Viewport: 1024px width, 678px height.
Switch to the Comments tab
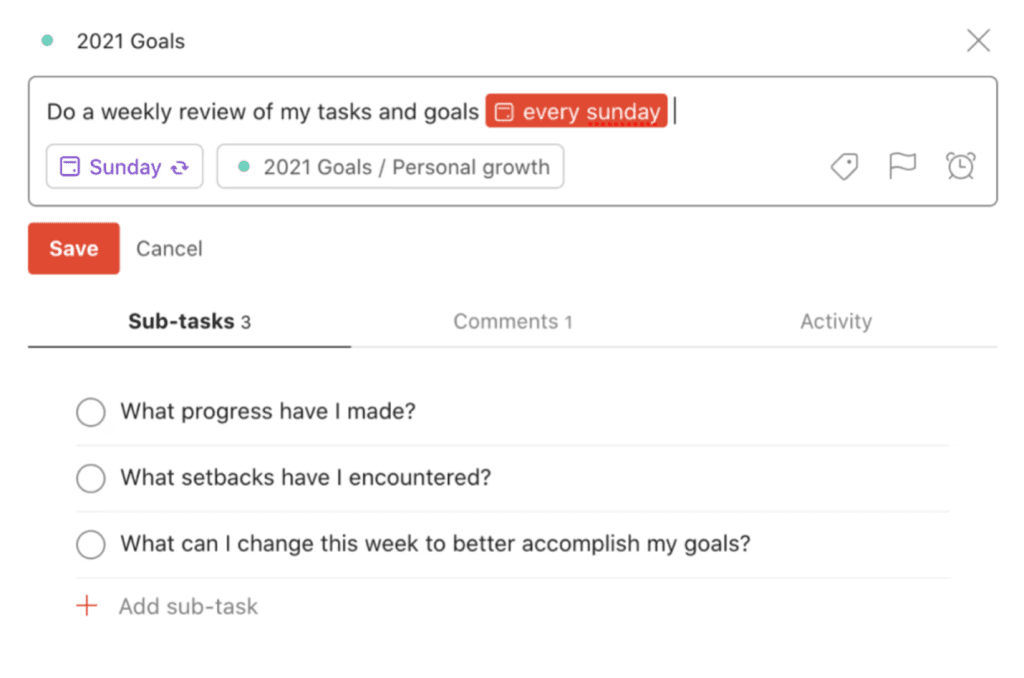tap(512, 322)
